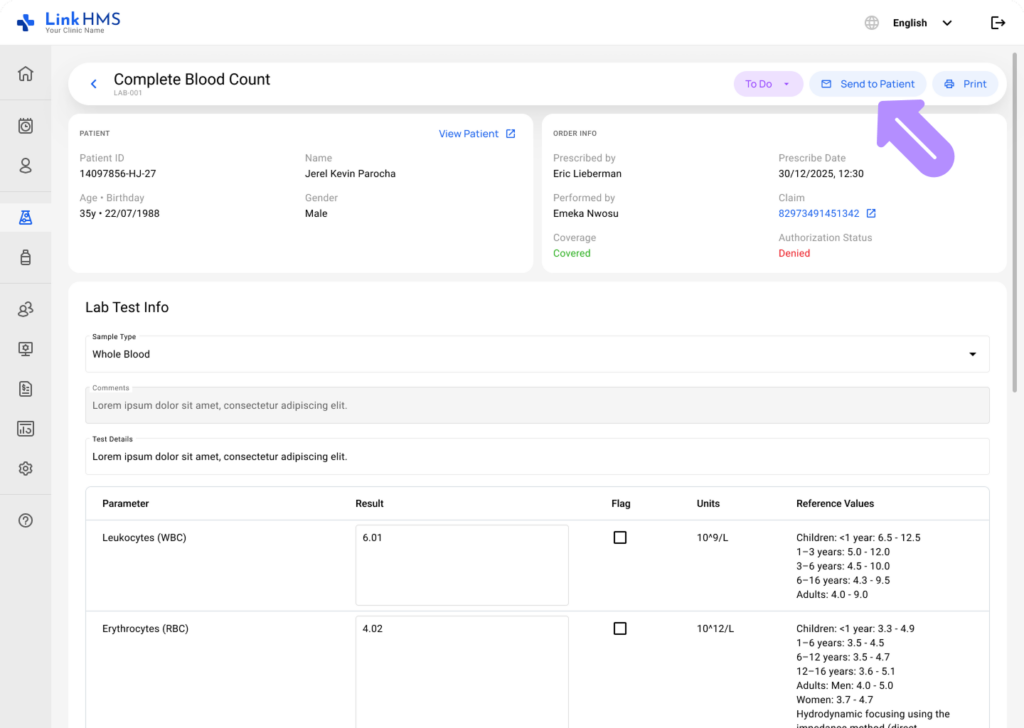
Task: Open the reports chart sidebar icon
Action: 25,429
